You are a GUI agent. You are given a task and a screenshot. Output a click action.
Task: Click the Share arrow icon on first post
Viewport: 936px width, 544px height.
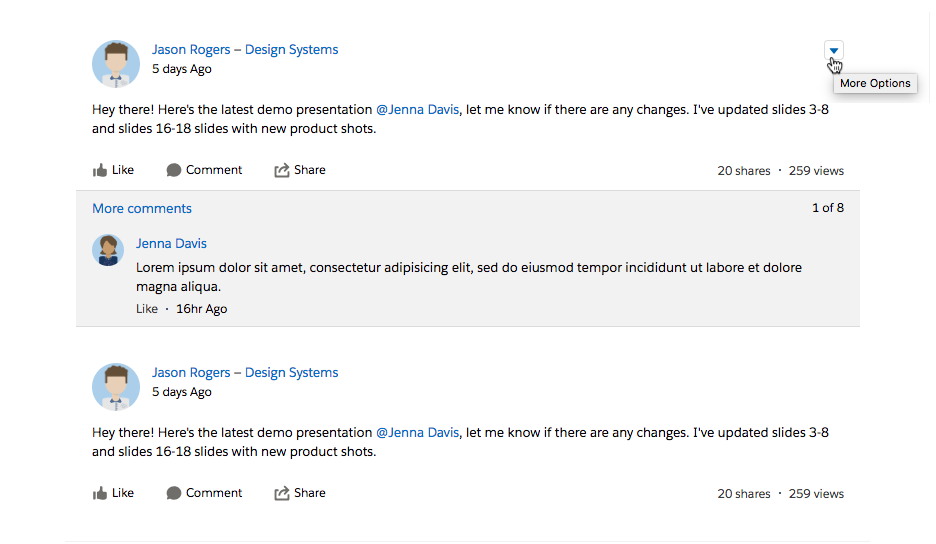[x=282, y=171]
